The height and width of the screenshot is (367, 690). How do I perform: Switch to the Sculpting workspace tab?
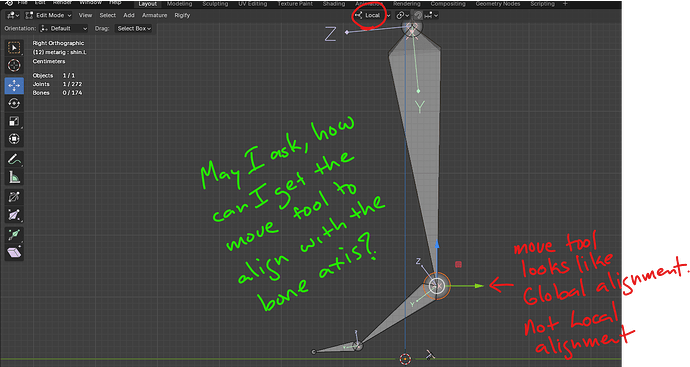point(215,4)
